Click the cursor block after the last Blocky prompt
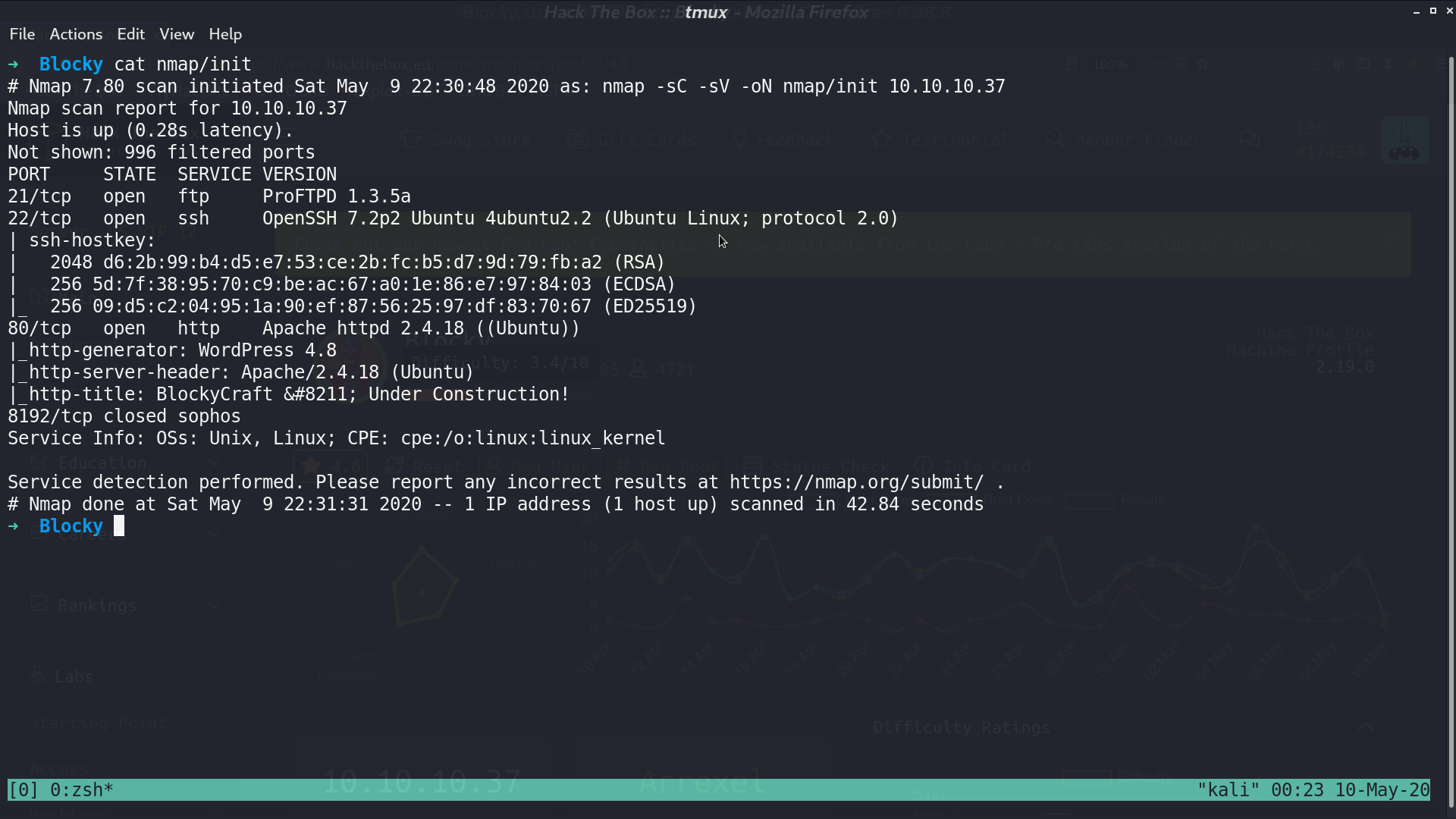 pos(119,526)
